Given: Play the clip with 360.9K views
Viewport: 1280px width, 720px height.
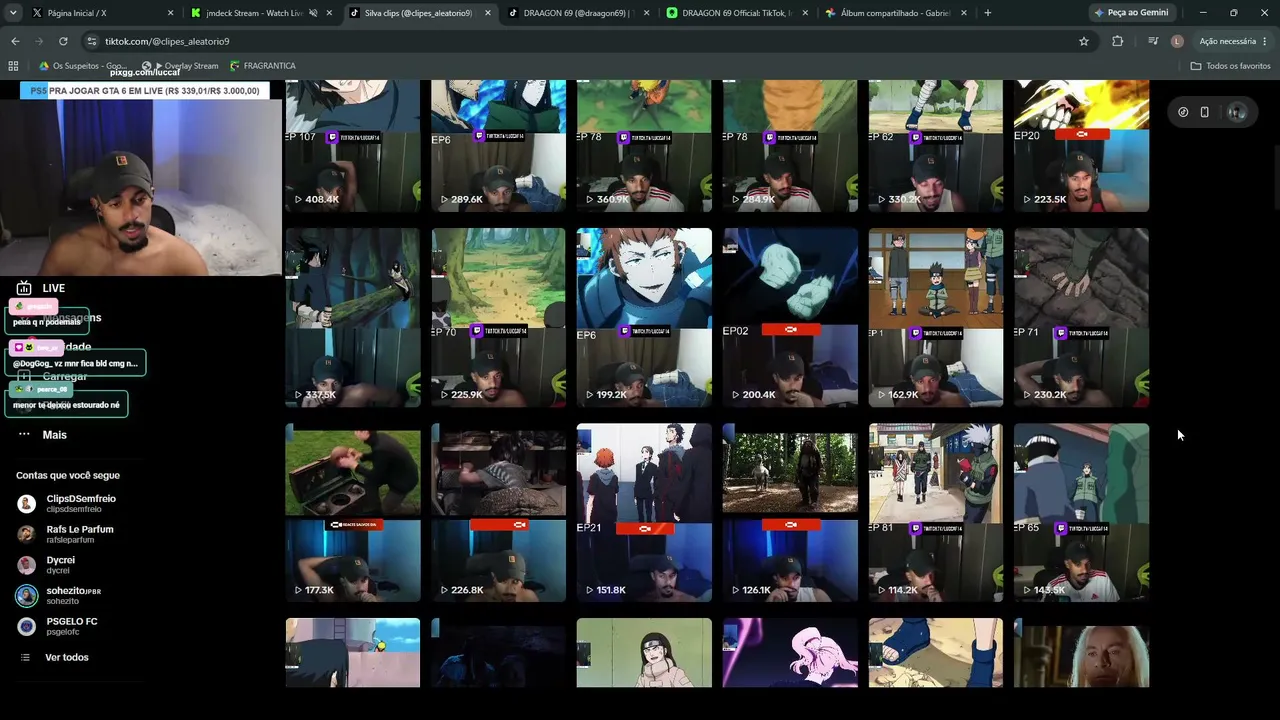Looking at the screenshot, I should point(644,146).
